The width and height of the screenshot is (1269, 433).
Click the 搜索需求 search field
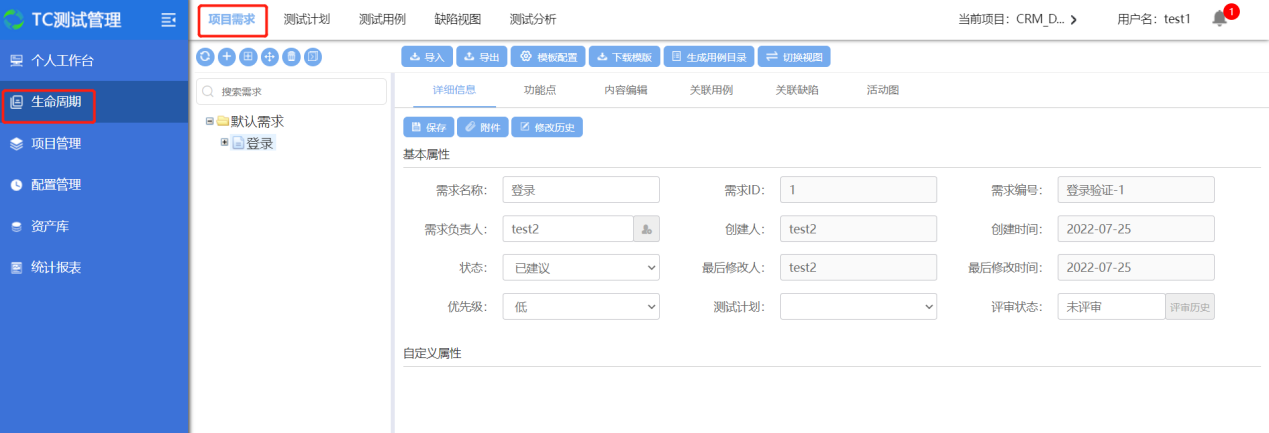click(x=292, y=91)
